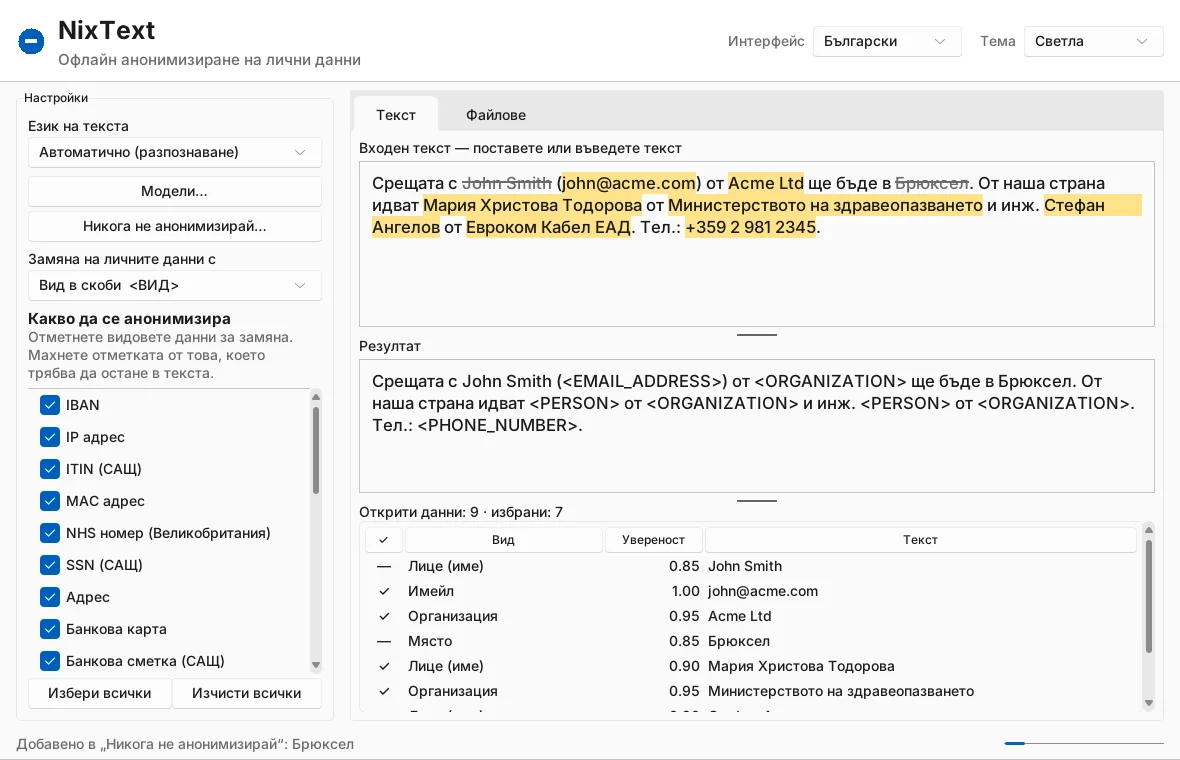The width and height of the screenshot is (1180, 760).
Task: Switch to the Текст tab
Action: 396,115
